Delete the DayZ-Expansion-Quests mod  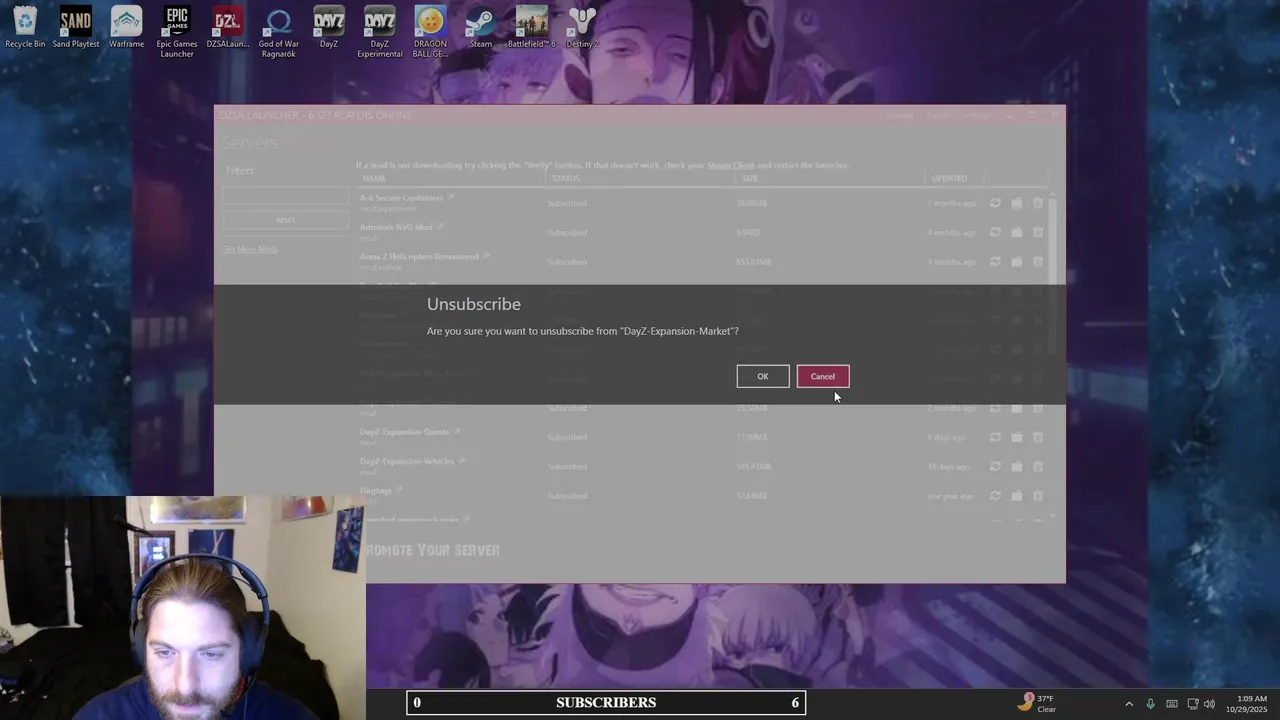pos(1038,437)
